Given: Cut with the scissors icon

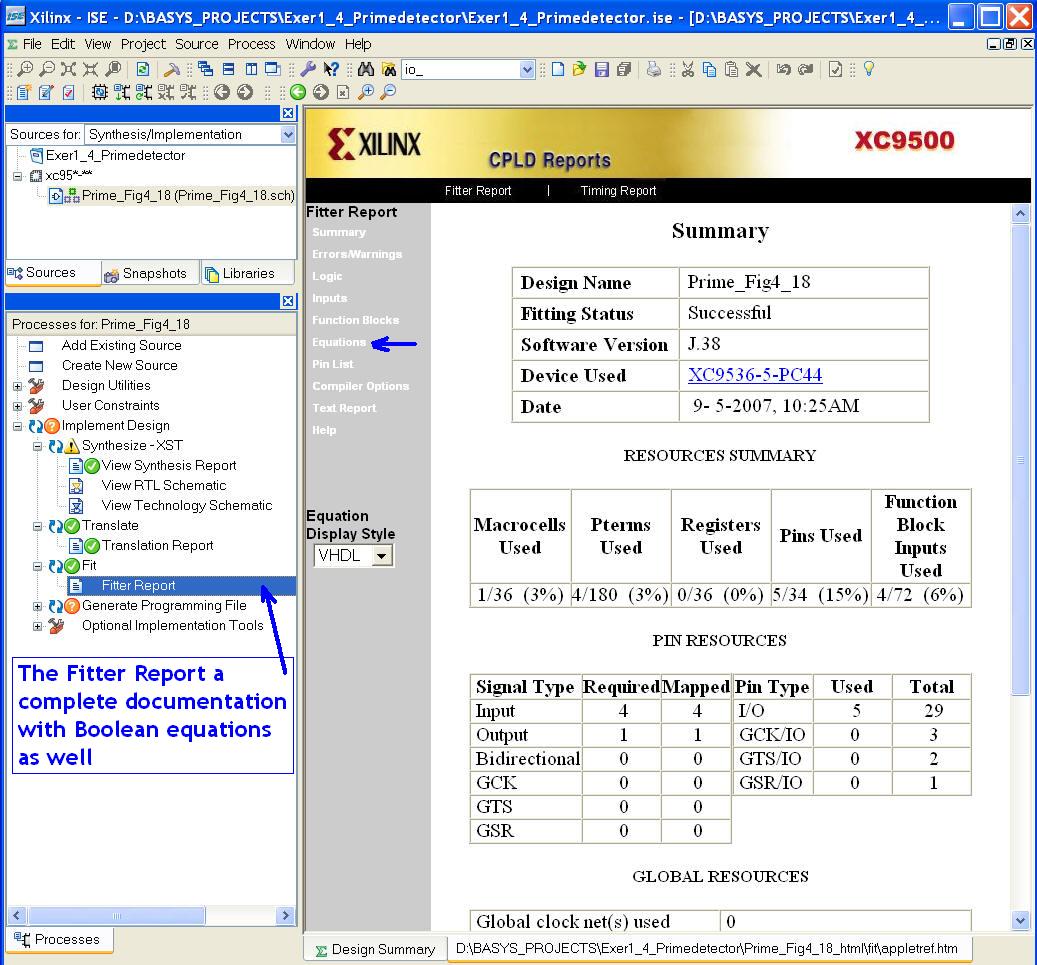Looking at the screenshot, I should pyautogui.click(x=688, y=69).
